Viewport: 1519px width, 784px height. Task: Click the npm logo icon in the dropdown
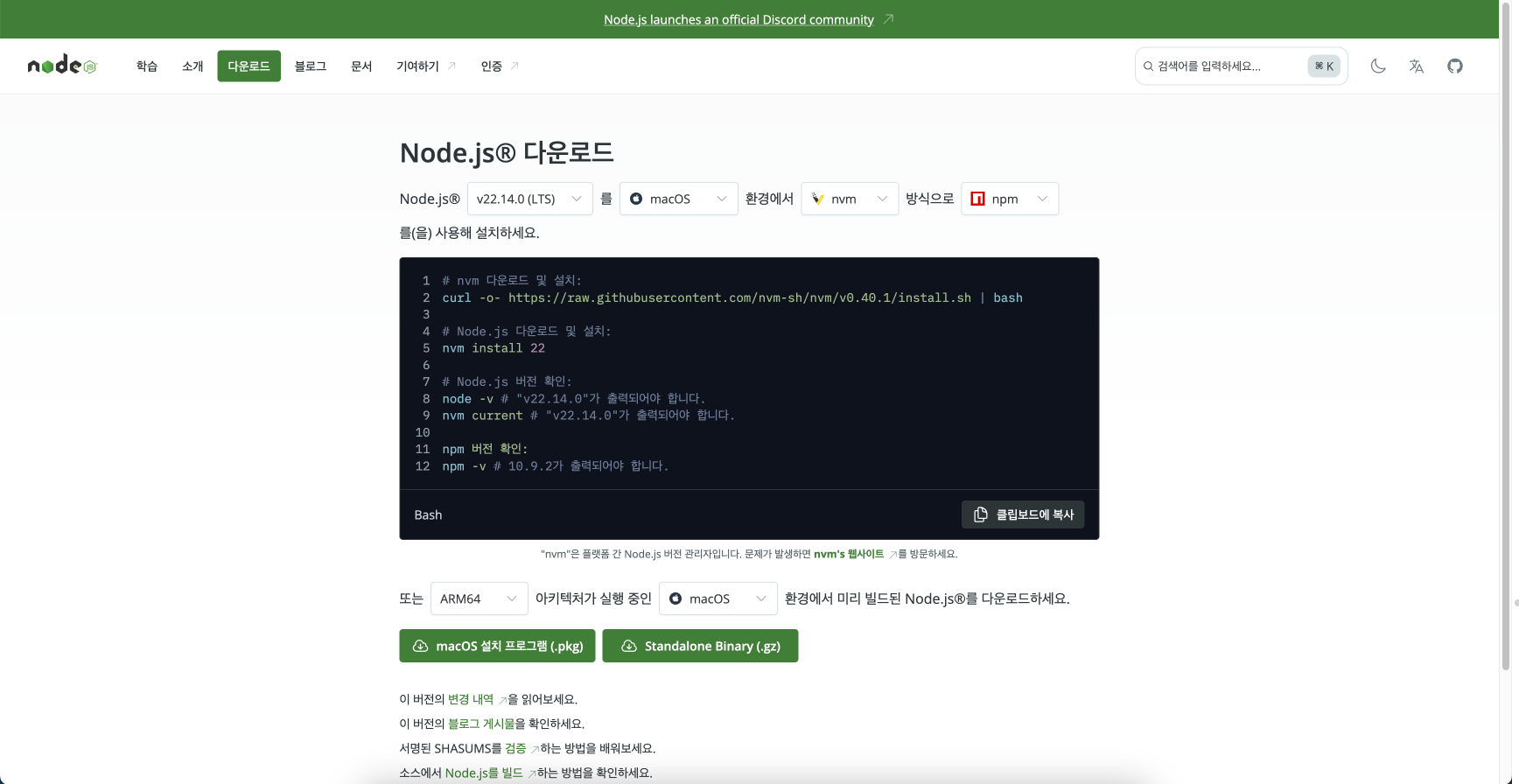tap(977, 199)
